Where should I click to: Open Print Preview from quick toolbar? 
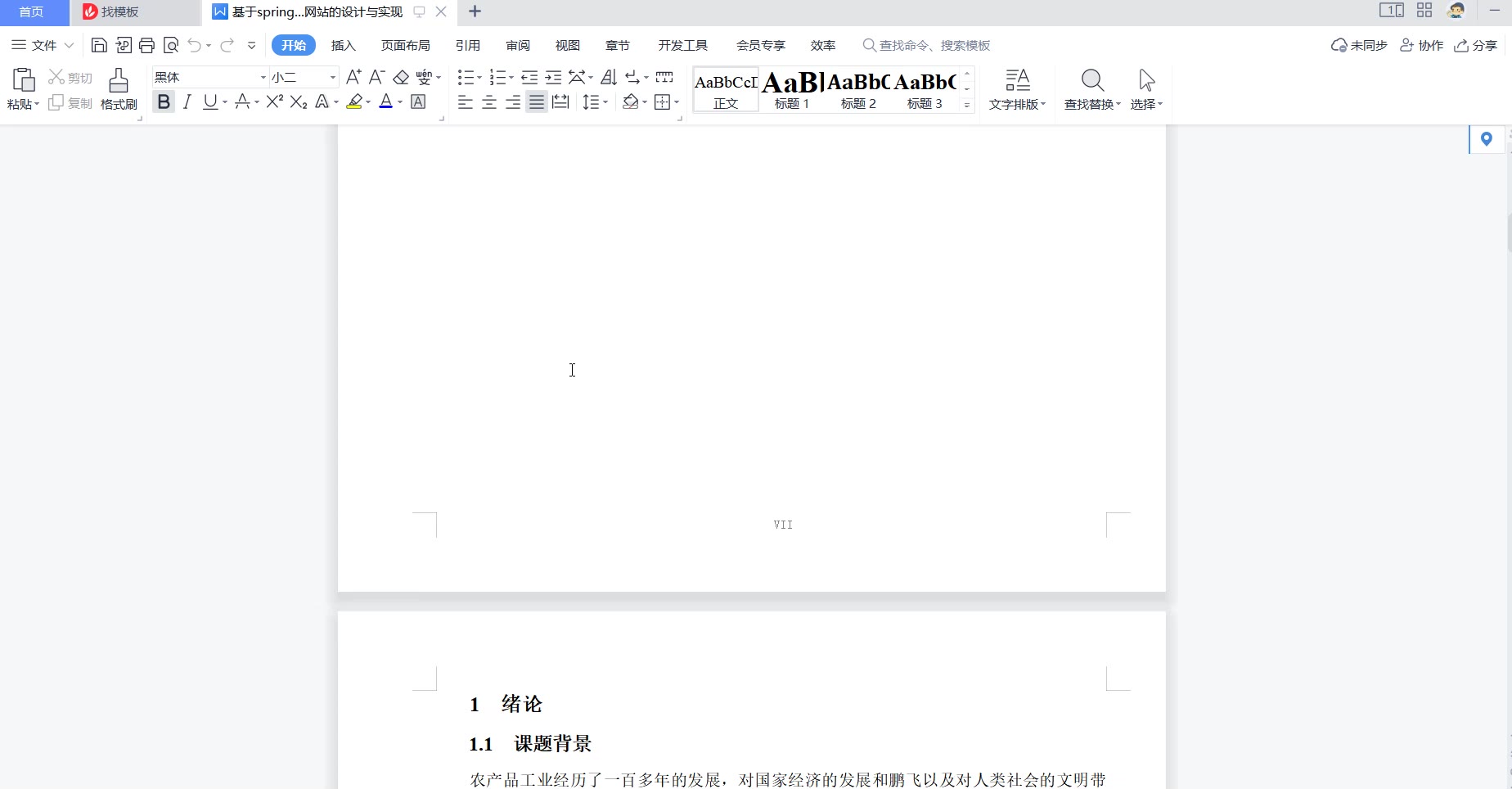[171, 45]
